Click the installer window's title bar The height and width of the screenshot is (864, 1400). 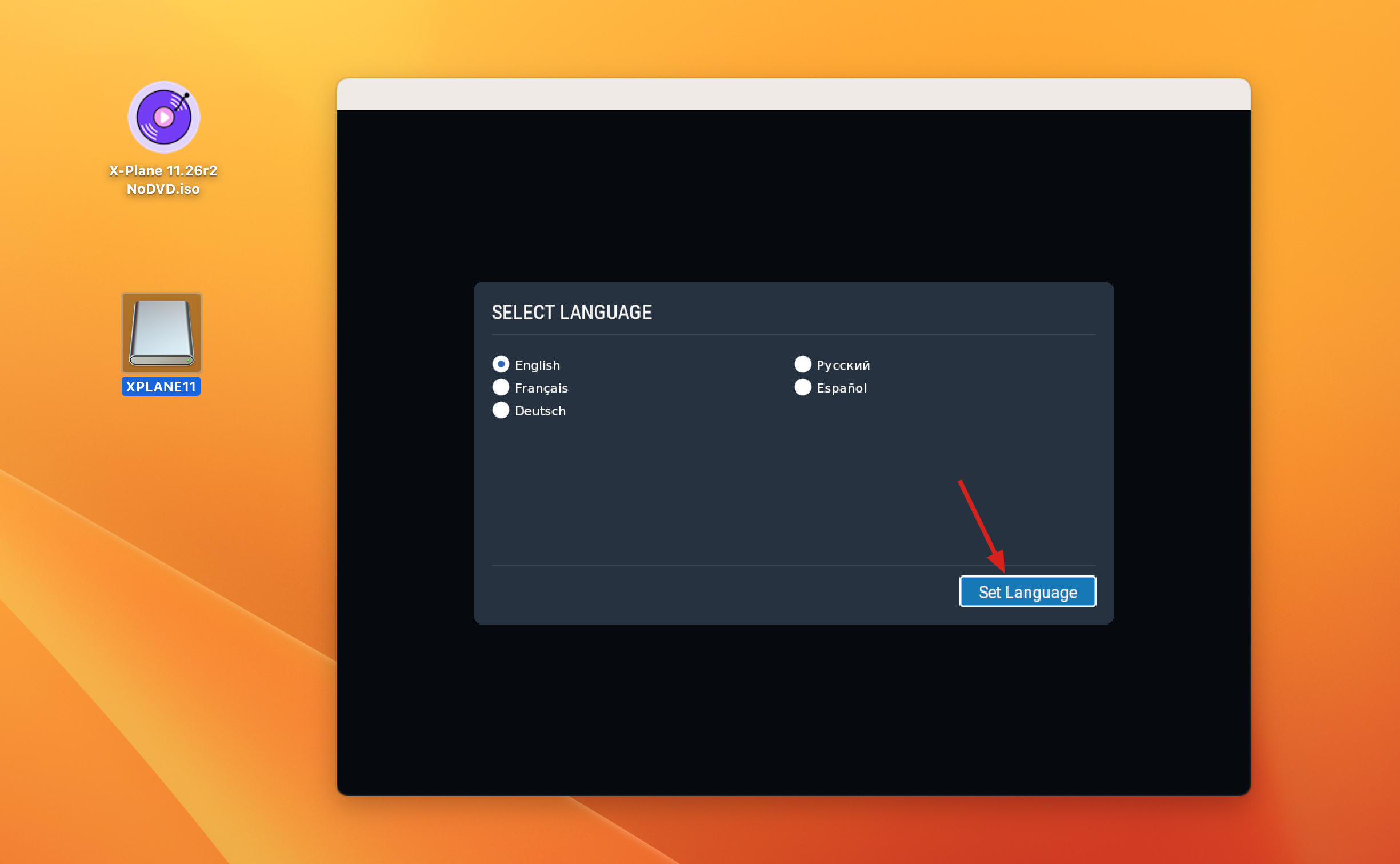793,94
